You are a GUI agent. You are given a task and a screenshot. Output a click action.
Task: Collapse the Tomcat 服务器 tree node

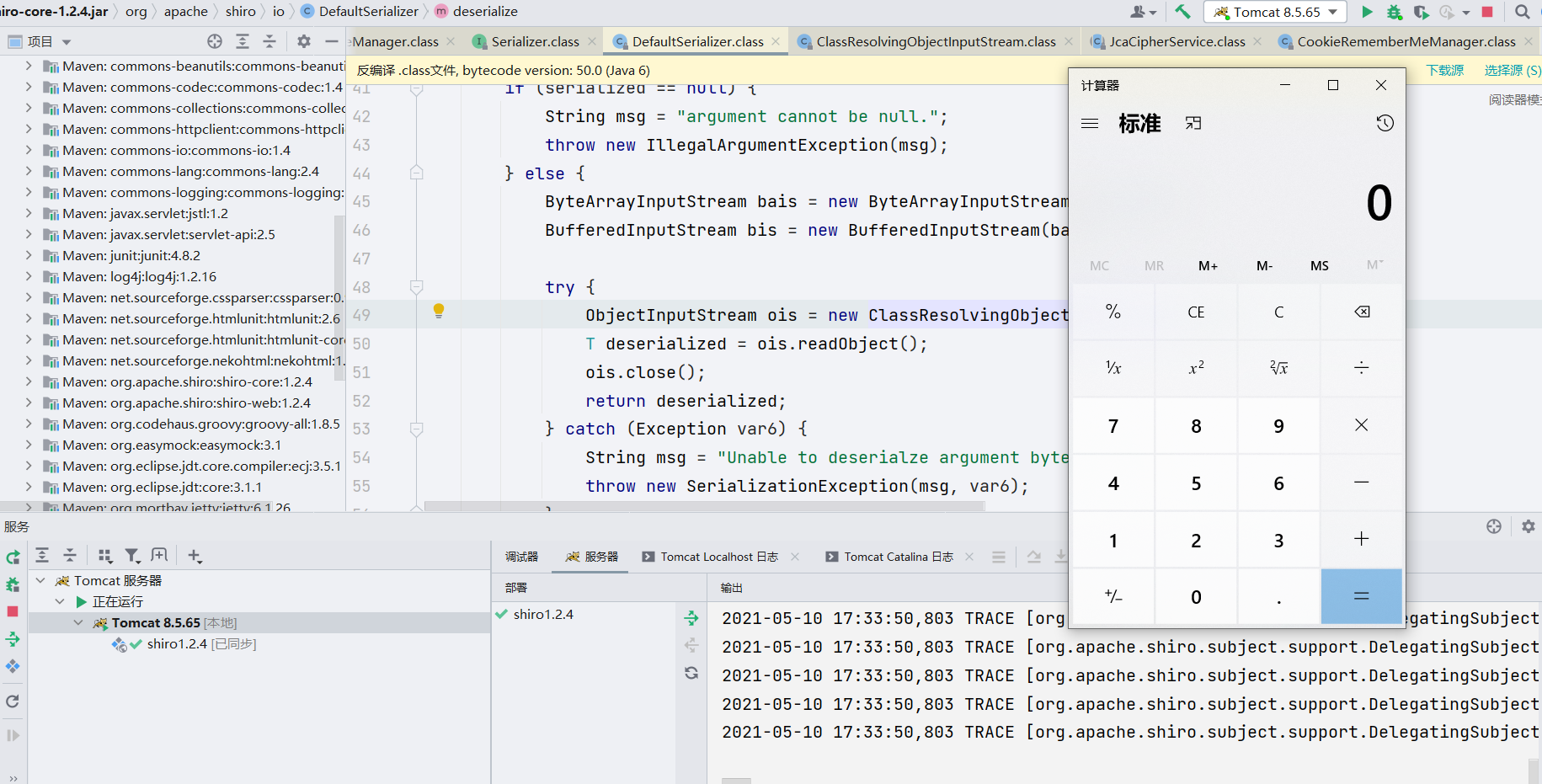click(x=40, y=580)
